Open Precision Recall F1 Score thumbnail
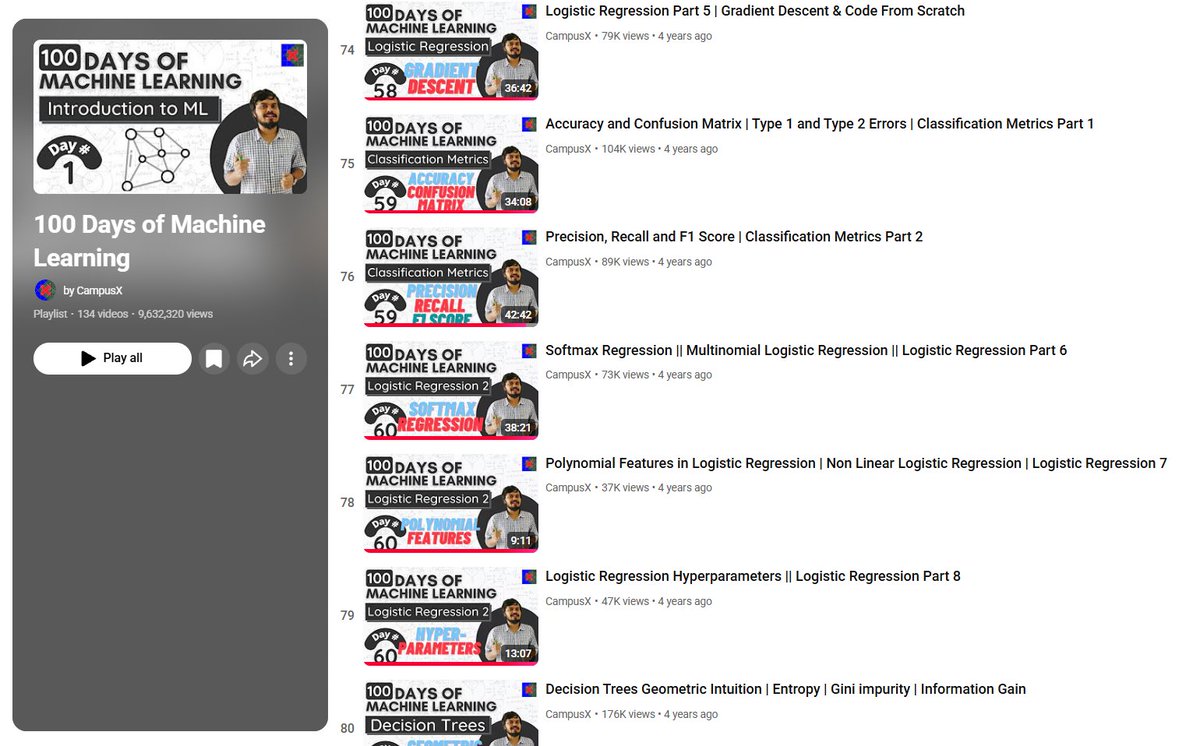Image resolution: width=1200 pixels, height=746 pixels. 451,277
